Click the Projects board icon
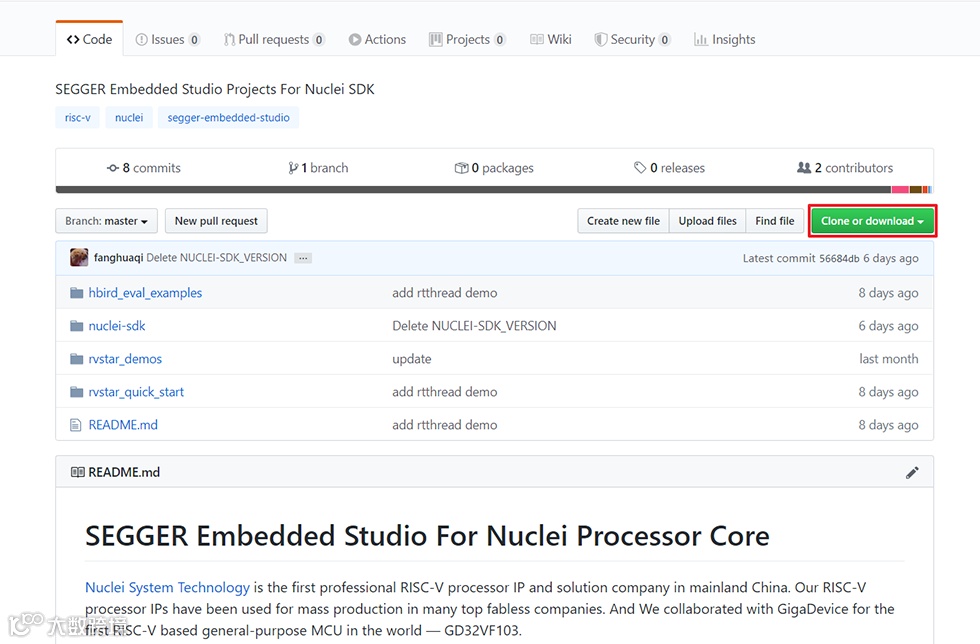The width and height of the screenshot is (980, 644). 436,39
